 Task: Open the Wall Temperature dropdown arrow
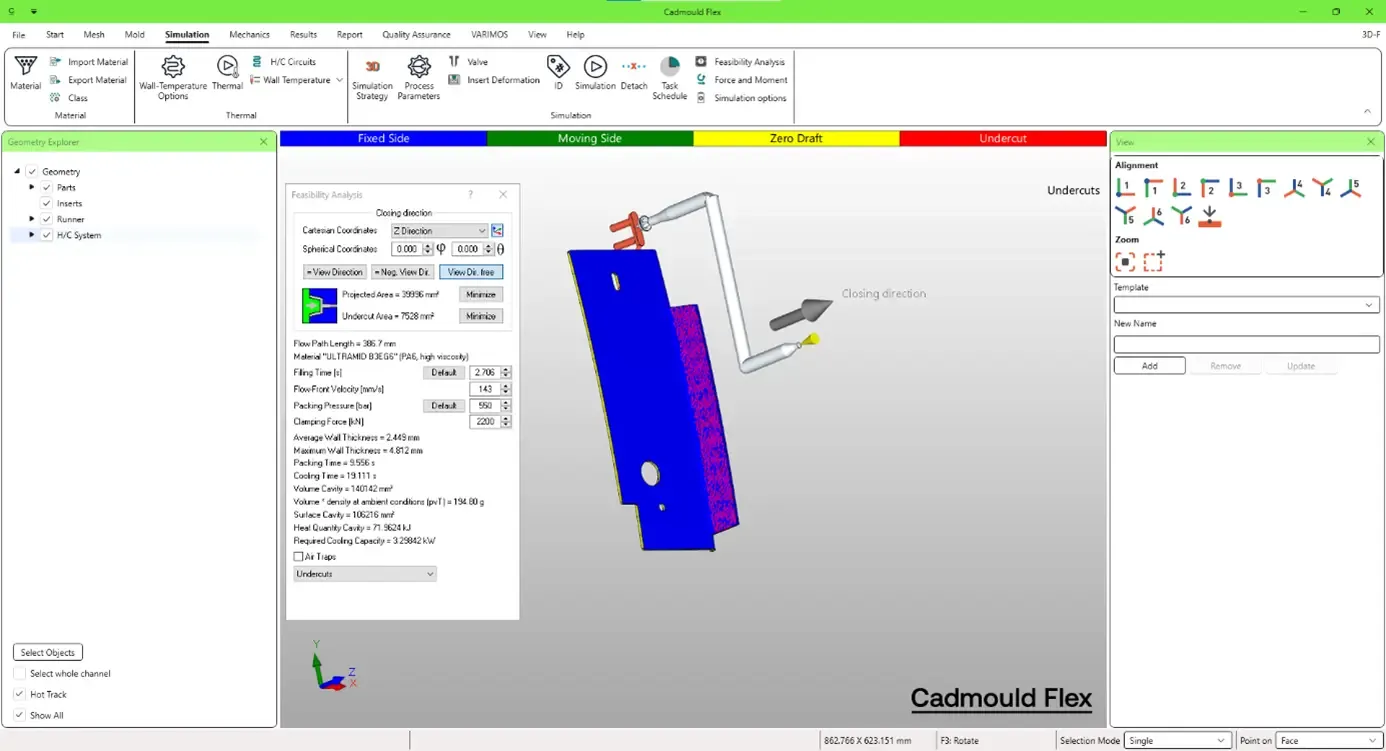pos(340,80)
